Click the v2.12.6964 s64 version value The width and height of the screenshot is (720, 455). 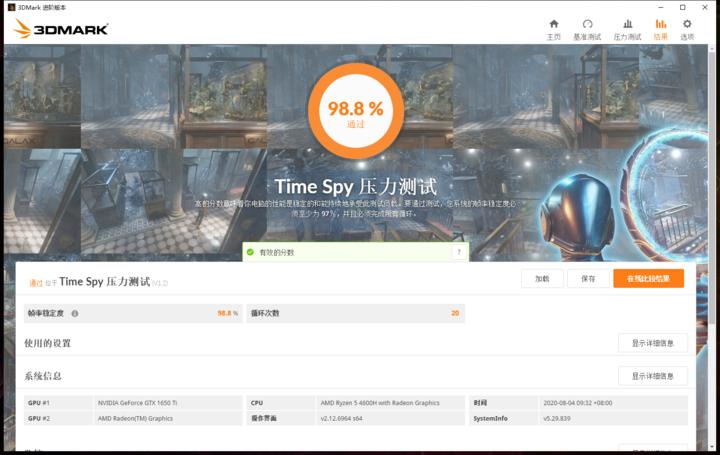[x=341, y=418]
